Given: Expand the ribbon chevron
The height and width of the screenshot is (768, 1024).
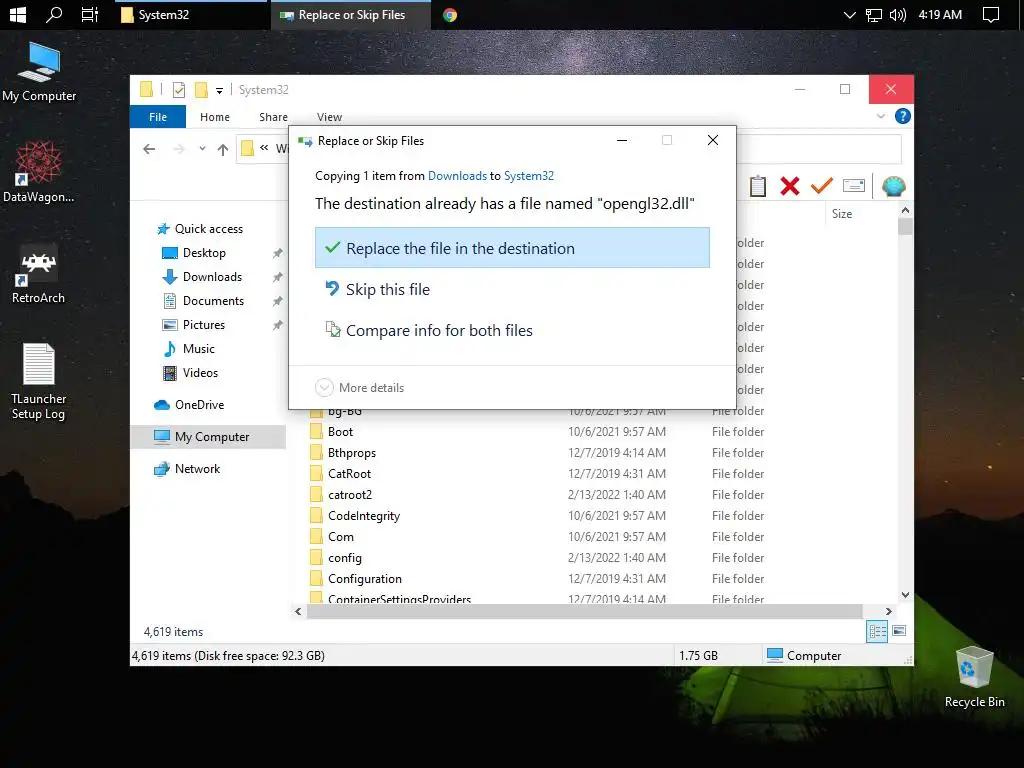Looking at the screenshot, I should (881, 116).
